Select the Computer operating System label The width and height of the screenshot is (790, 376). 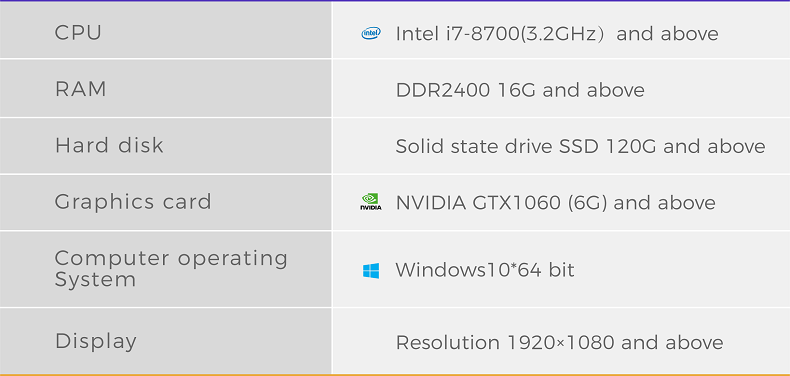[171, 269]
